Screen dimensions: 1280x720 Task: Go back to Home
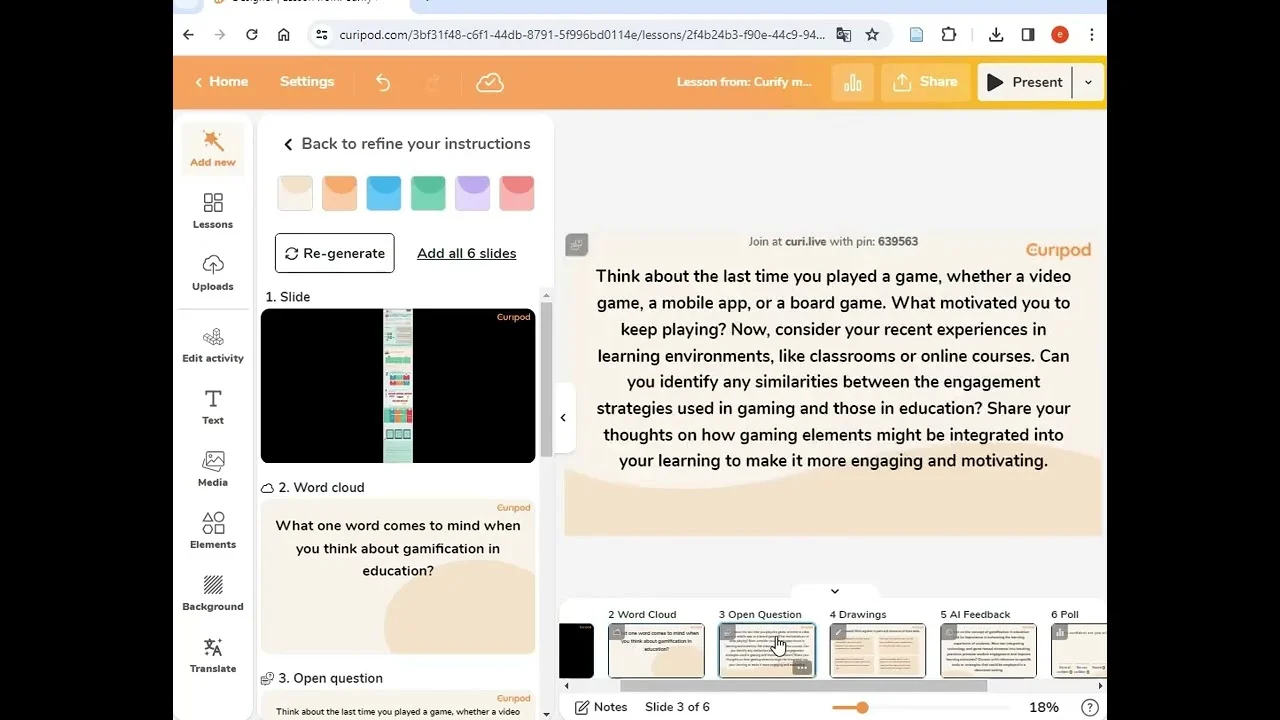coord(221,82)
